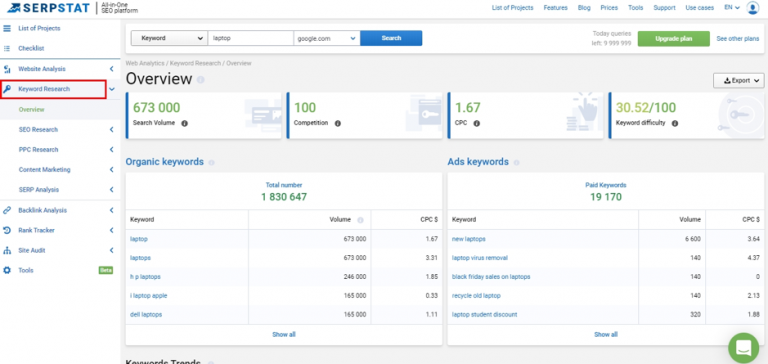Click the Organic keywords section heading
Viewport: 768px width, 364px height.
(x=165, y=162)
